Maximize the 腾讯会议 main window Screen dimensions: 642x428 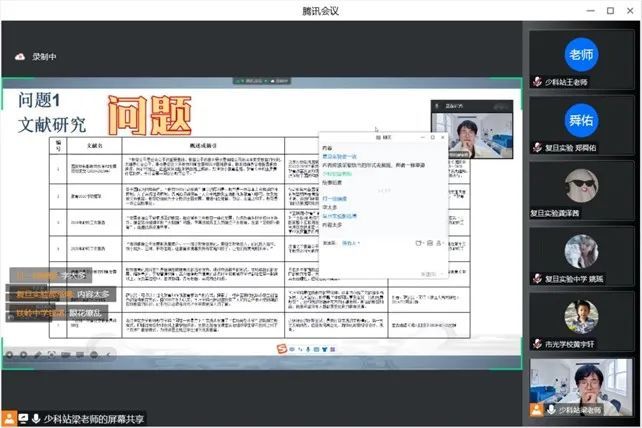(x=610, y=11)
